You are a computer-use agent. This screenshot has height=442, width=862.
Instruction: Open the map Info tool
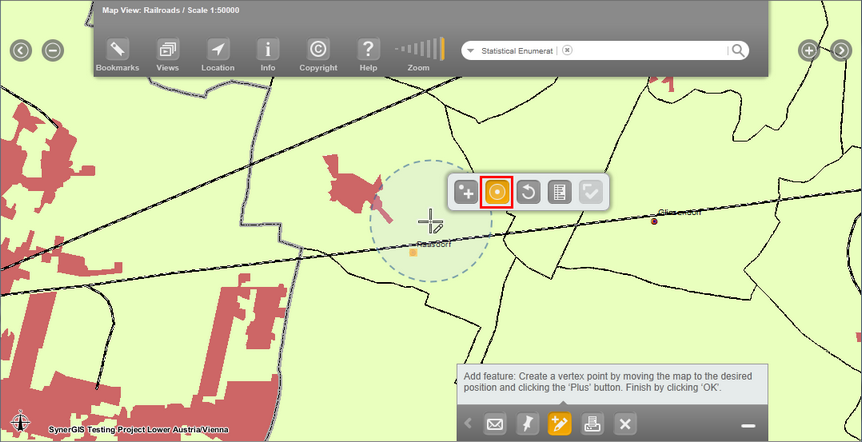(268, 52)
